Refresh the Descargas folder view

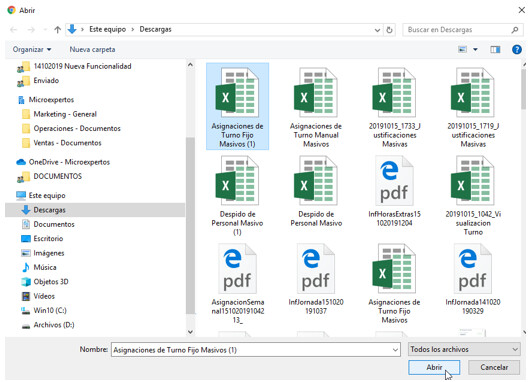(x=389, y=30)
